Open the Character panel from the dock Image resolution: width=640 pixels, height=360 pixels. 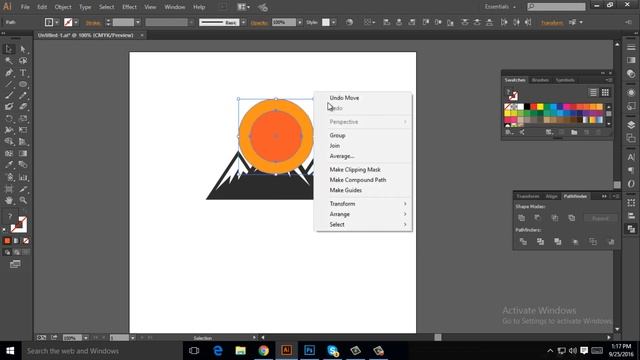631,157
